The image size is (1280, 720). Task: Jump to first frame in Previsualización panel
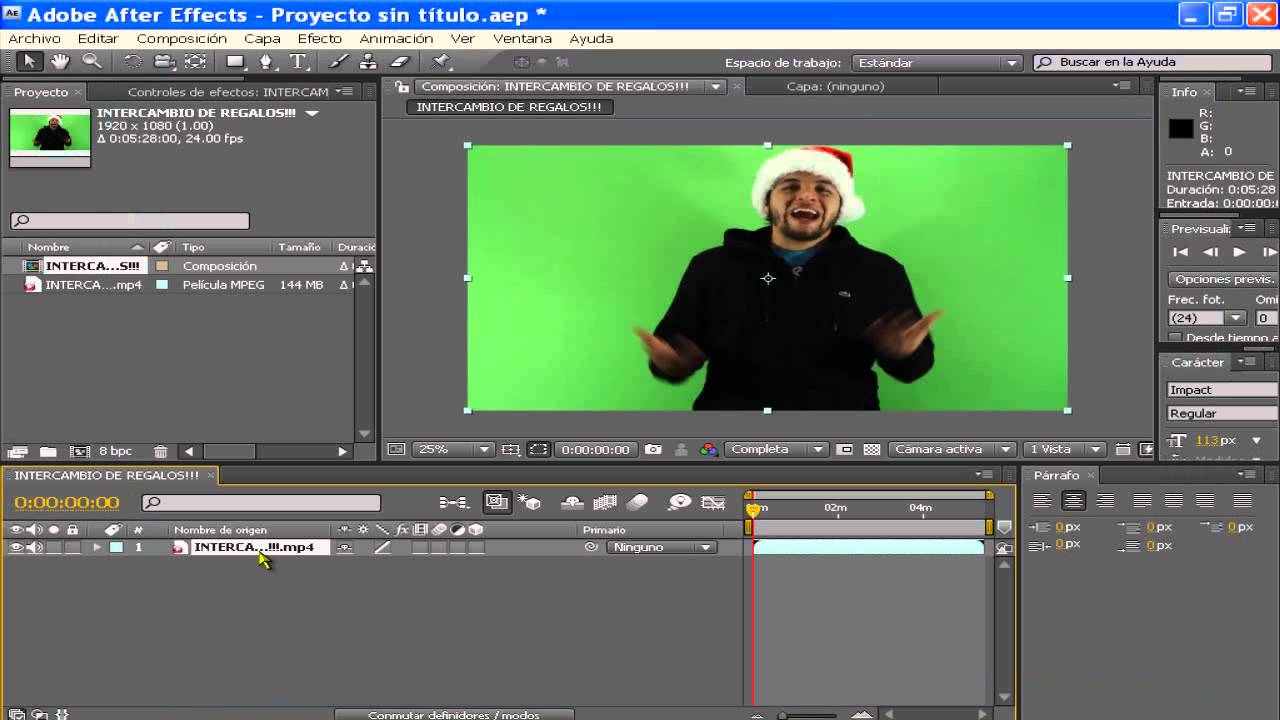[1181, 252]
